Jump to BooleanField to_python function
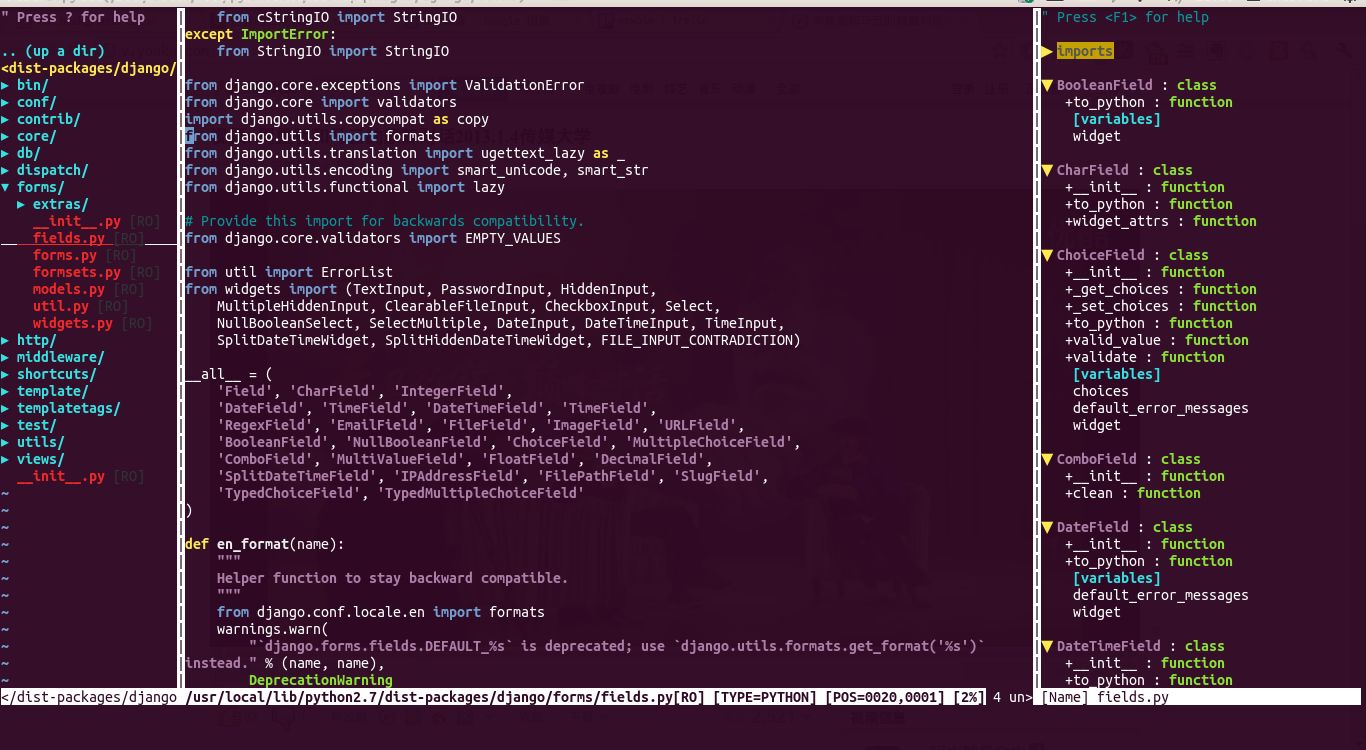The width and height of the screenshot is (1366, 750). [x=1149, y=103]
